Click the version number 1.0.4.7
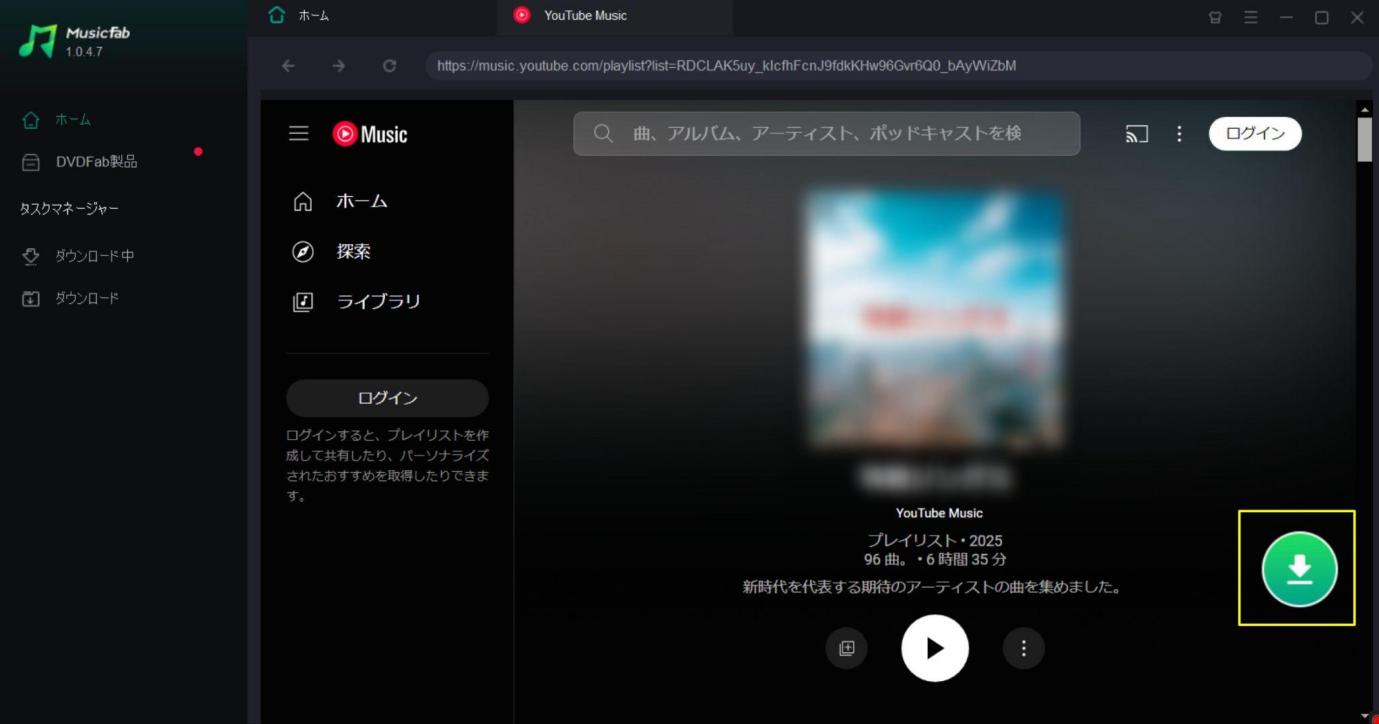The width and height of the screenshot is (1379, 724). click(84, 52)
